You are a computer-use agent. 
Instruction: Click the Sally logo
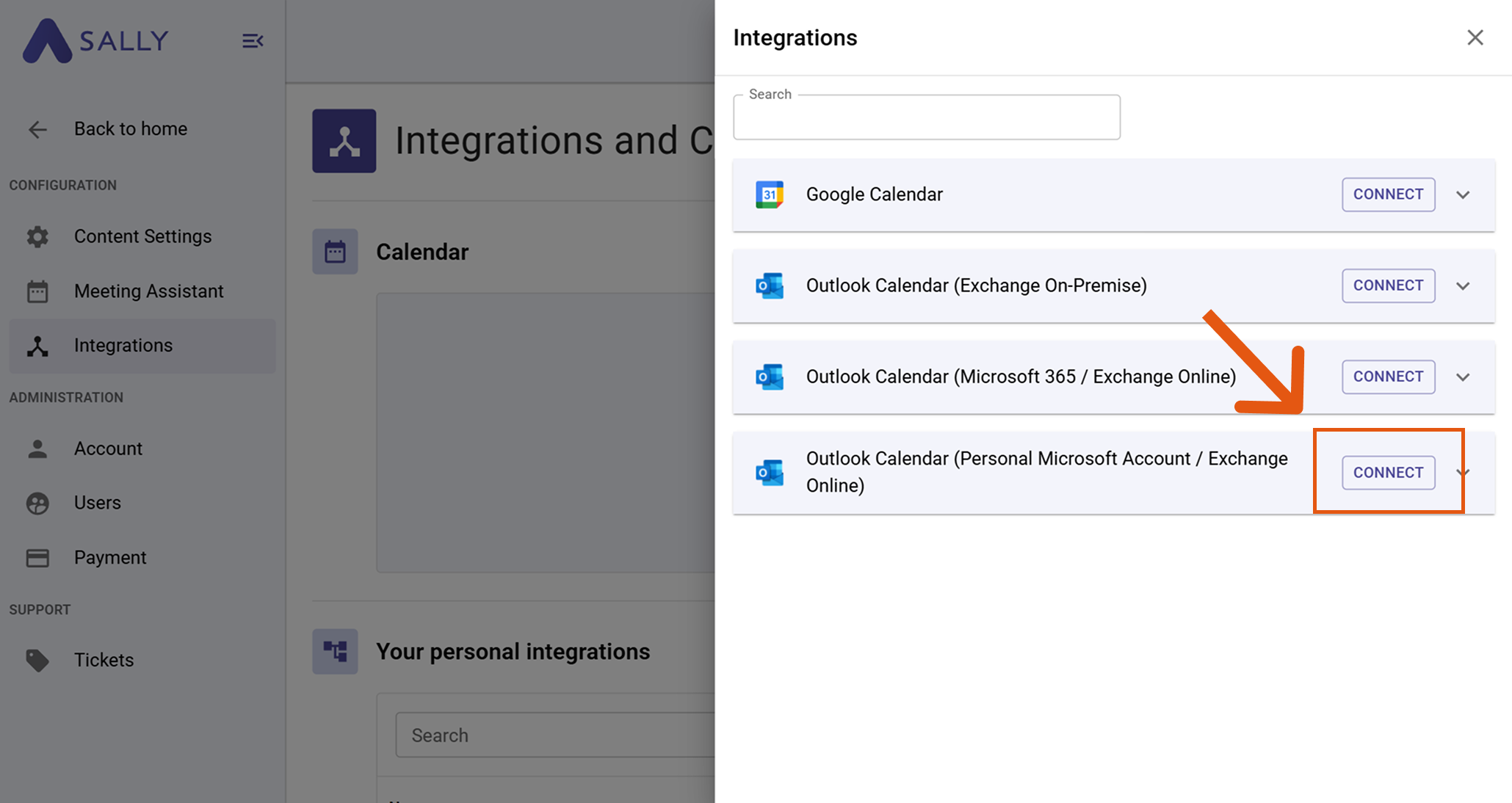(x=95, y=40)
